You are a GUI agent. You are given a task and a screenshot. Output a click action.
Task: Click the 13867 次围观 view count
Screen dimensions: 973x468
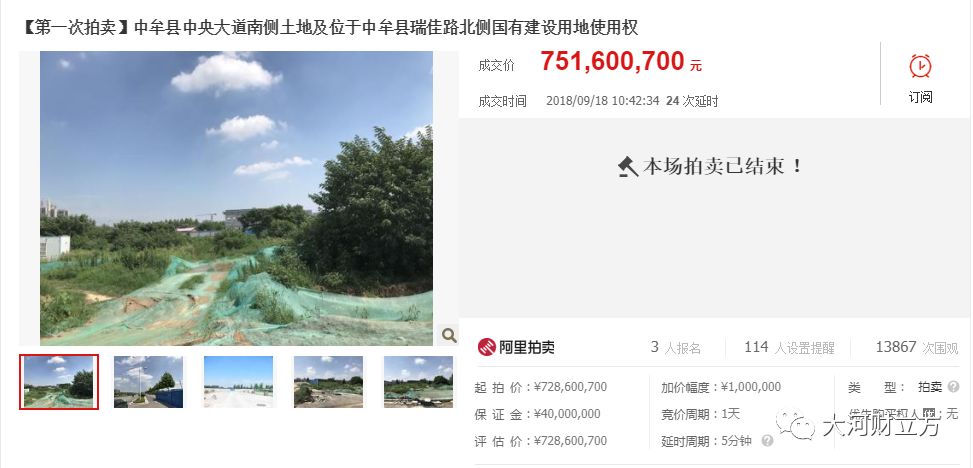(917, 348)
